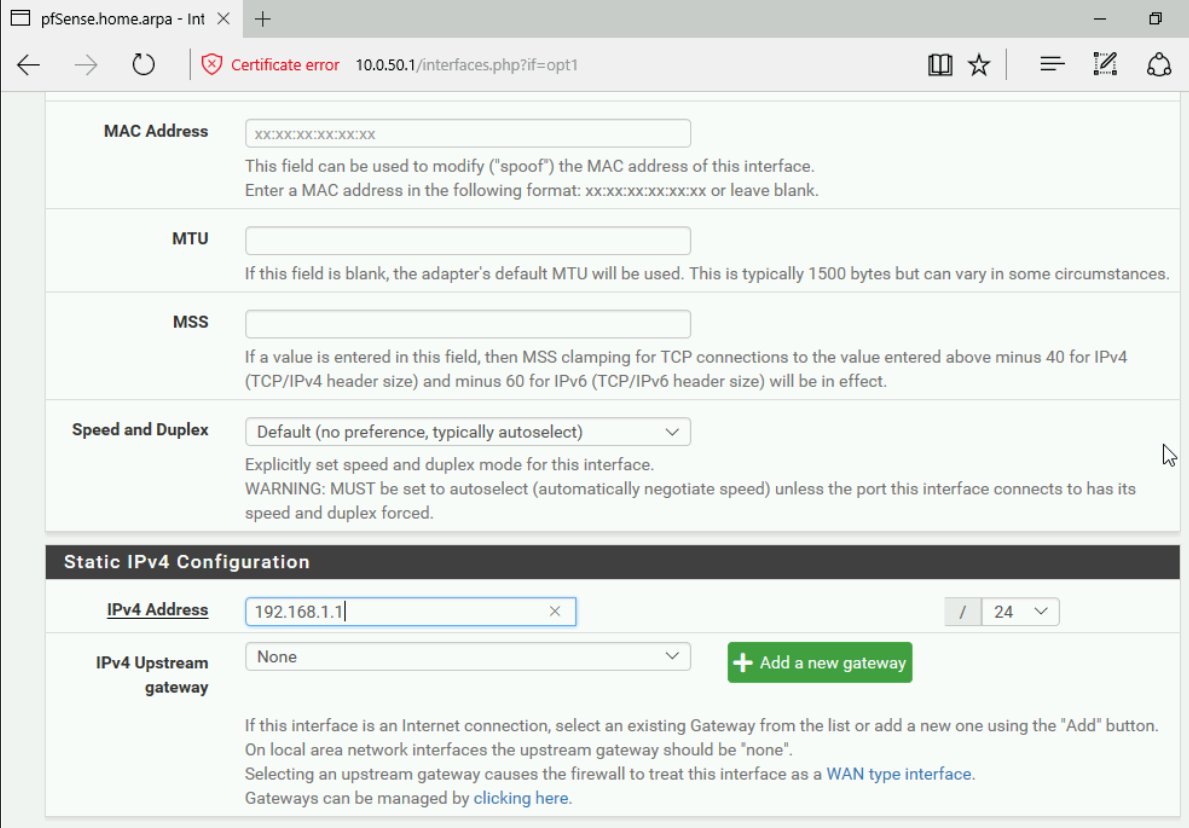The image size is (1189, 828).
Task: Clear the IPv4 Address field X
Action: coord(555,611)
